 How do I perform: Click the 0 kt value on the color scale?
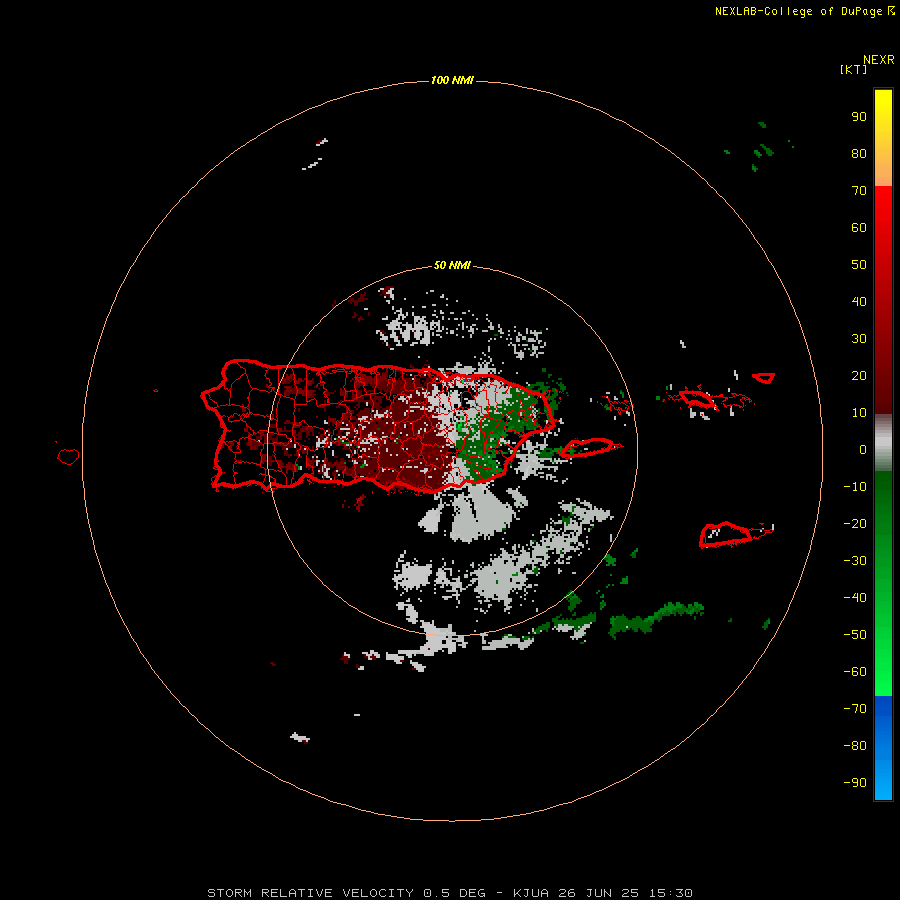pos(863,450)
